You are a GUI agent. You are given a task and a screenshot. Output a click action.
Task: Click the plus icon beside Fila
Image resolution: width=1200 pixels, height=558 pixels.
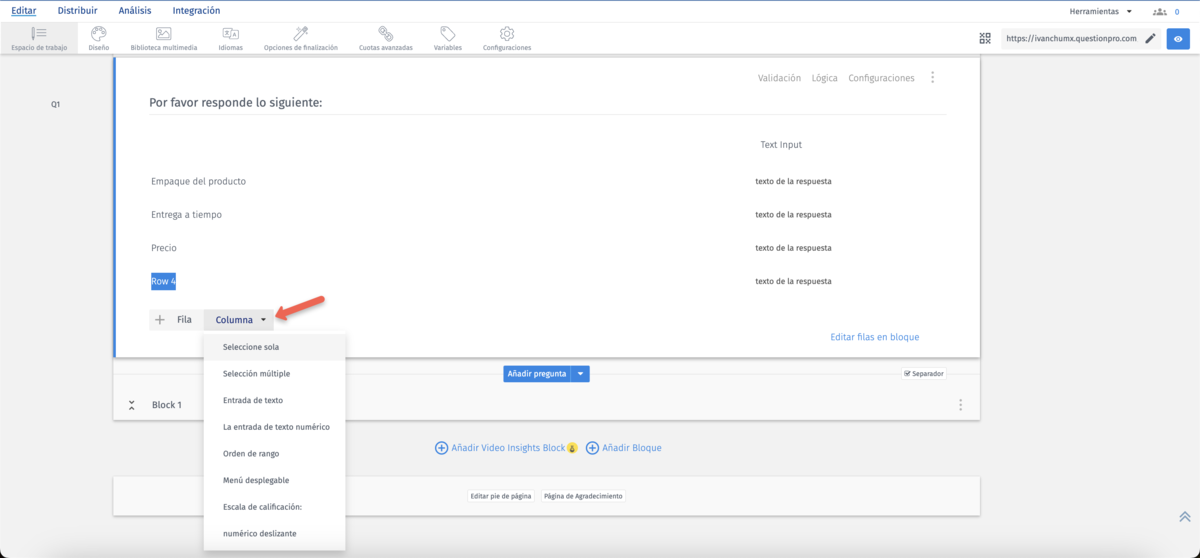tap(160, 320)
